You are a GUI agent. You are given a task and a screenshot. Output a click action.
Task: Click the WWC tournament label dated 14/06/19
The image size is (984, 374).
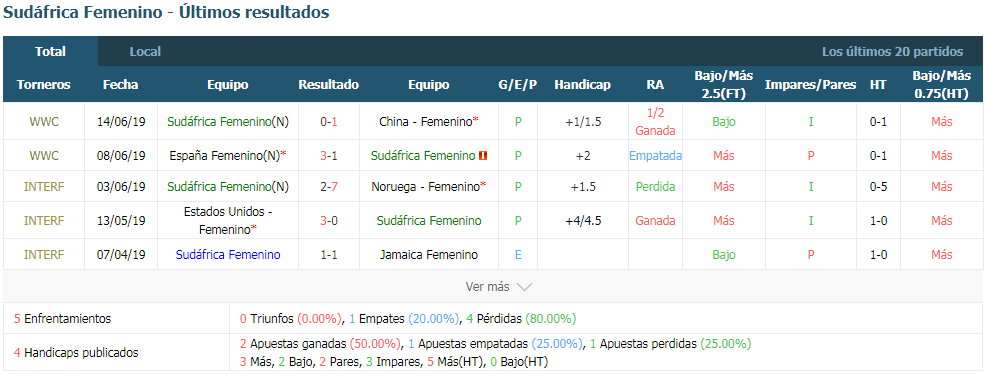44,122
